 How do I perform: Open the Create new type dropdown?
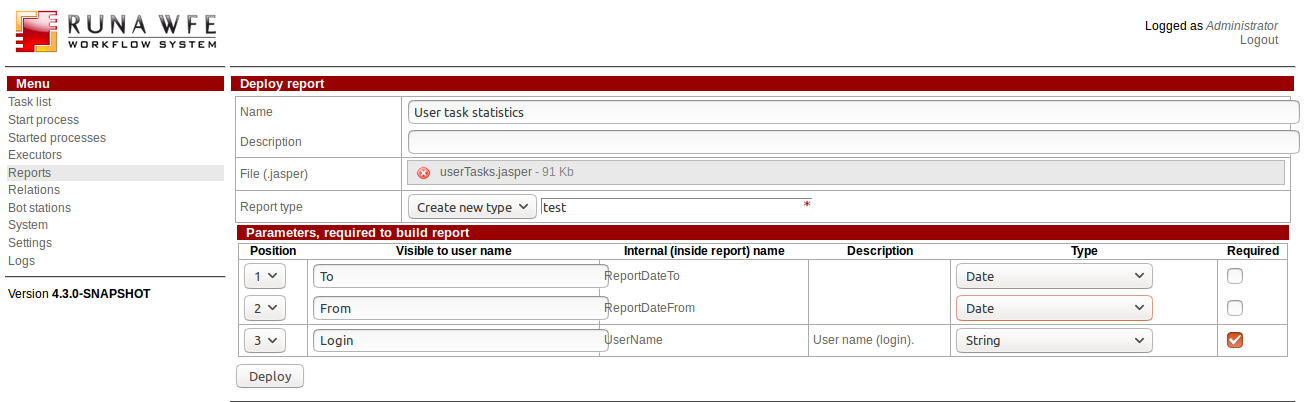[x=471, y=207]
